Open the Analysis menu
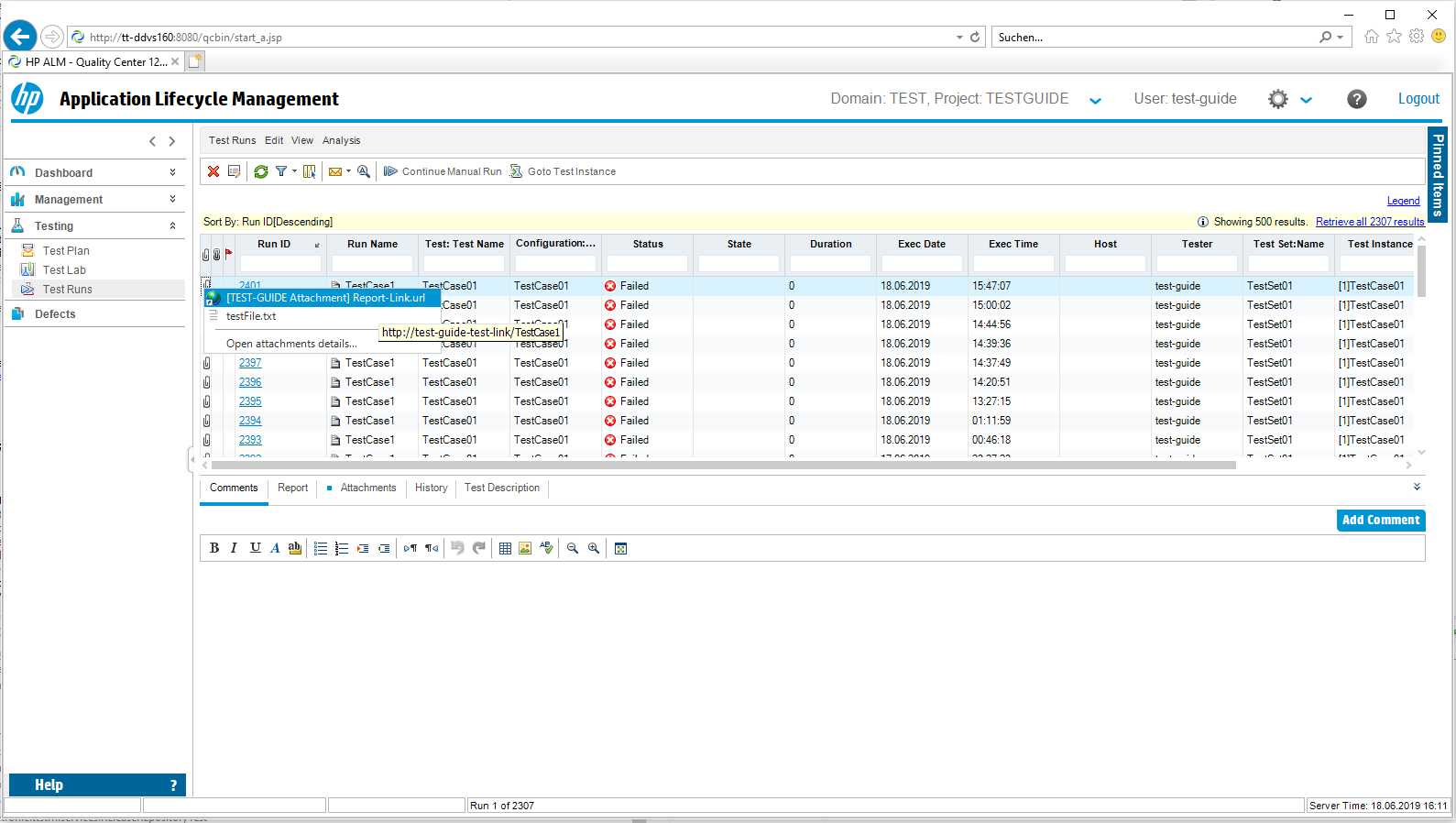Screen dimensions: 1456x823 pos(341,140)
